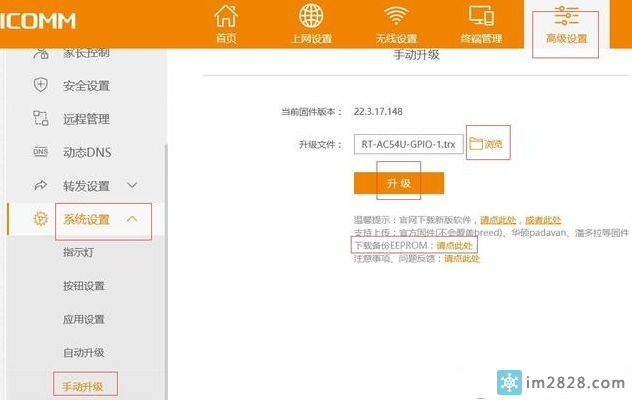The width and height of the screenshot is (632, 400).
Task: Click the 安全设置 shield icon
Action: pyautogui.click(x=41, y=86)
